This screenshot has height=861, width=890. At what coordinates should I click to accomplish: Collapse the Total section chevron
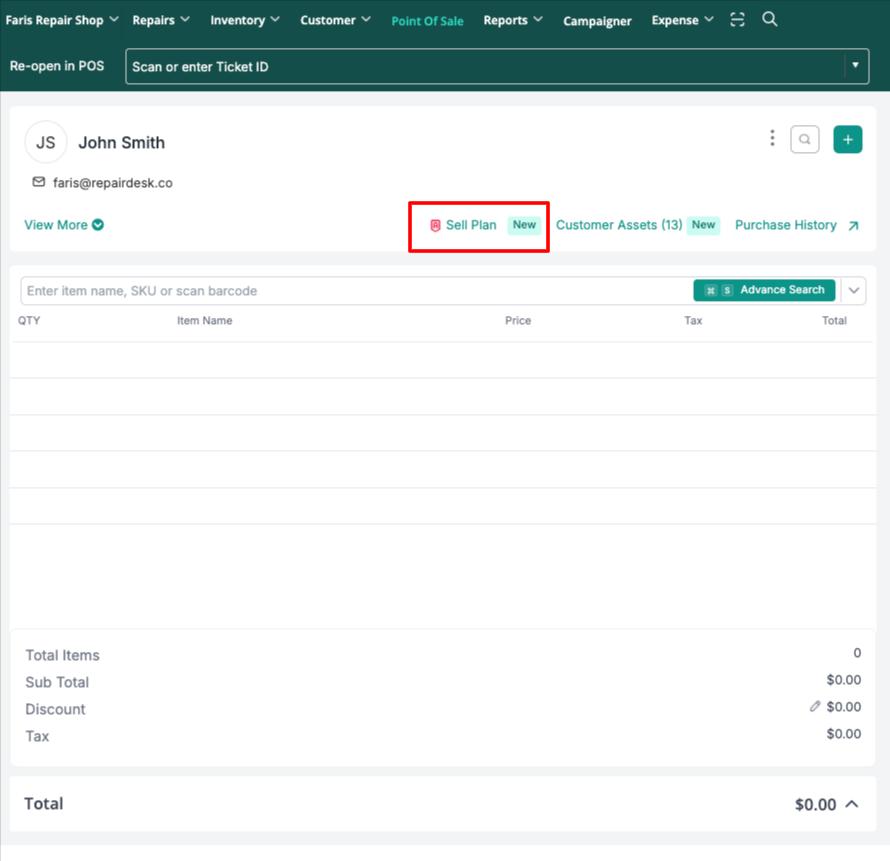point(852,804)
